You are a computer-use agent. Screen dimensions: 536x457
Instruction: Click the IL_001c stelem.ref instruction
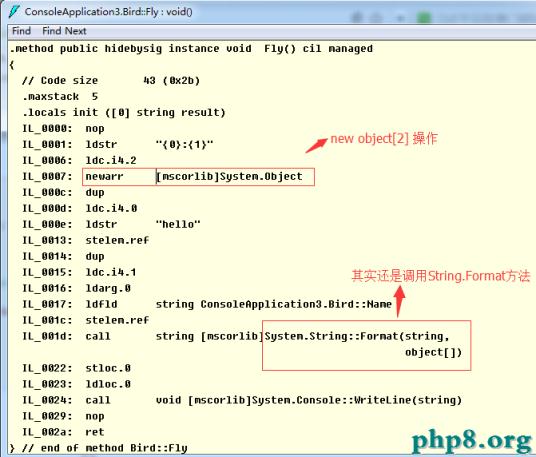click(x=85, y=320)
